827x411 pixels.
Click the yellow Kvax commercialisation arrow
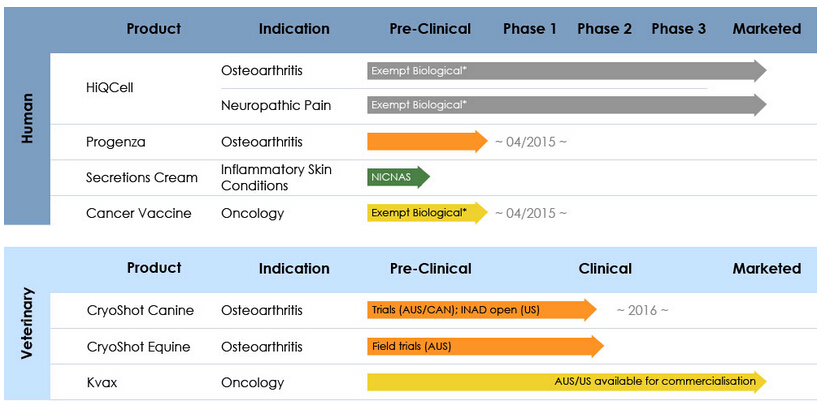coord(565,382)
